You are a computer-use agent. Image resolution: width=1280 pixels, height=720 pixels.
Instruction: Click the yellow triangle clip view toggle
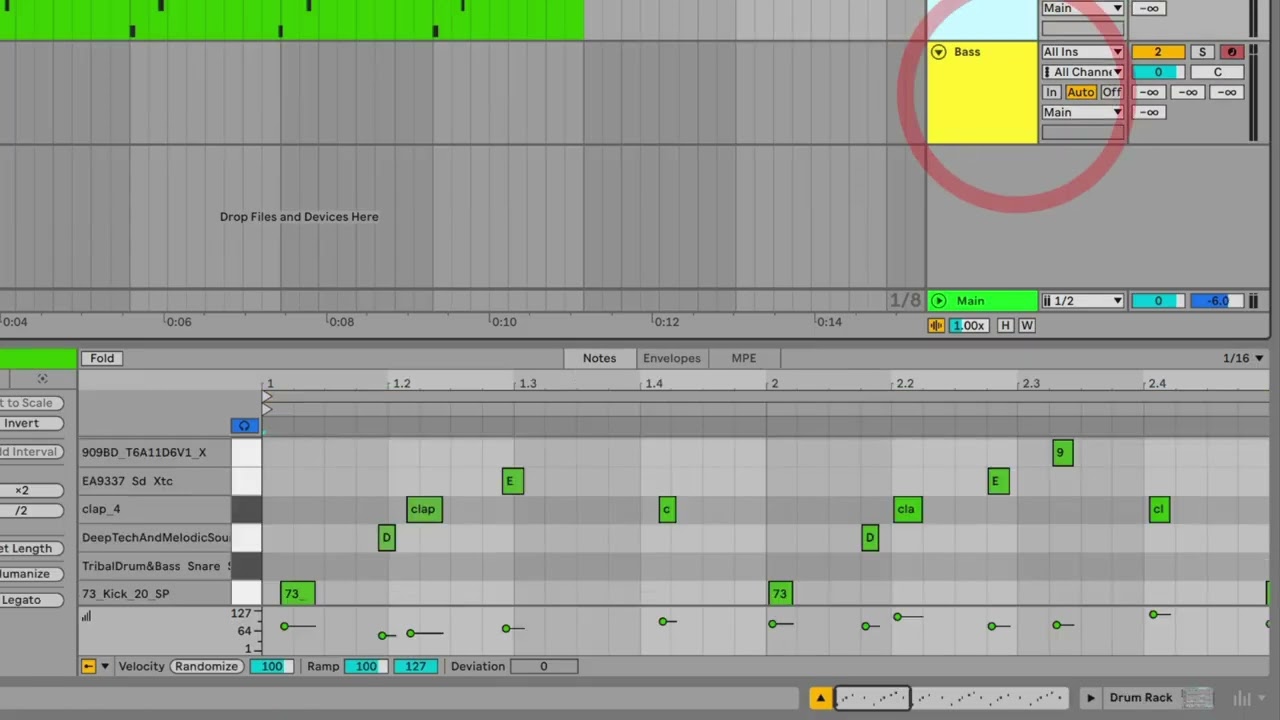click(x=820, y=698)
